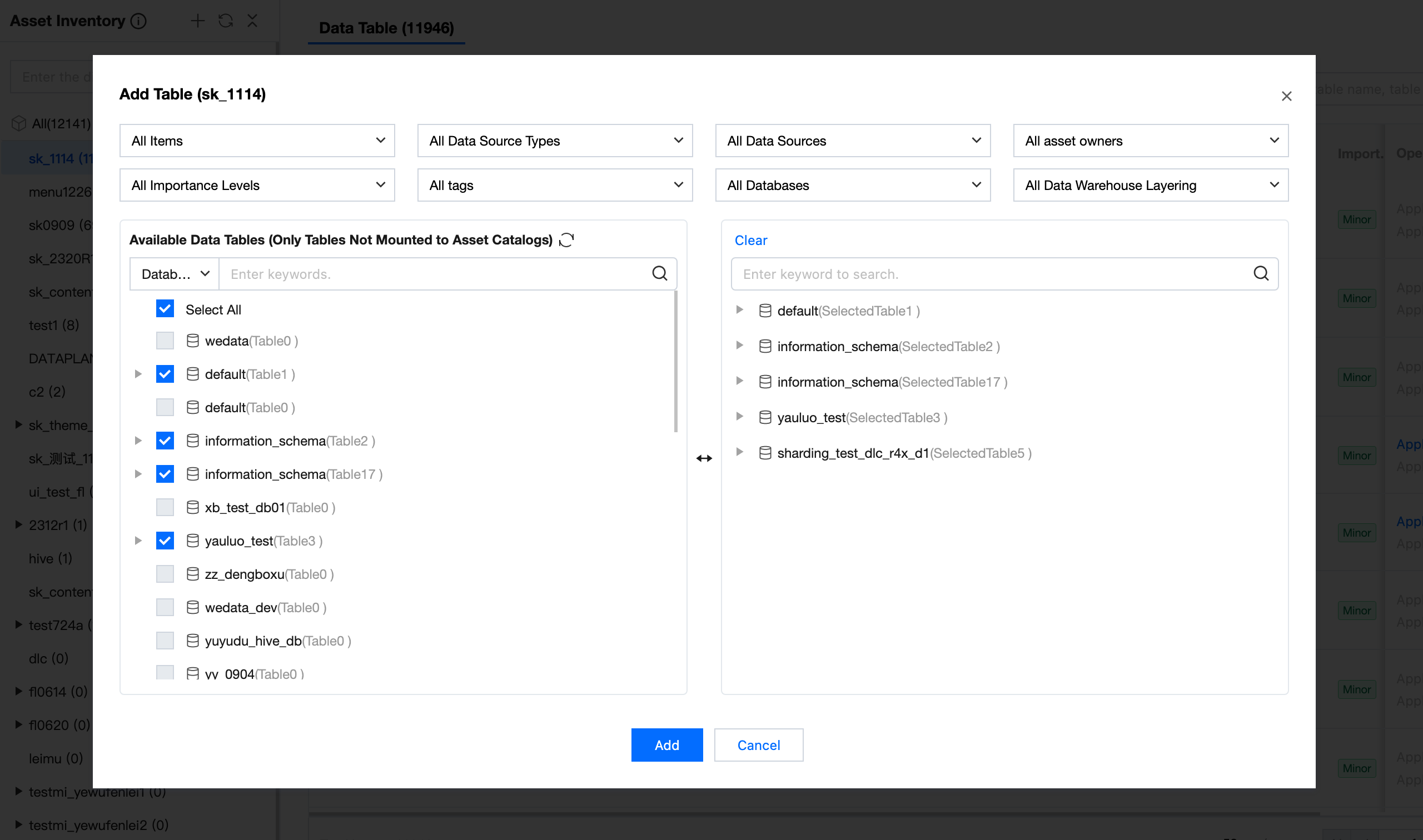1423x840 pixels.
Task: Click database icon next to wedata entry
Action: click(x=192, y=341)
